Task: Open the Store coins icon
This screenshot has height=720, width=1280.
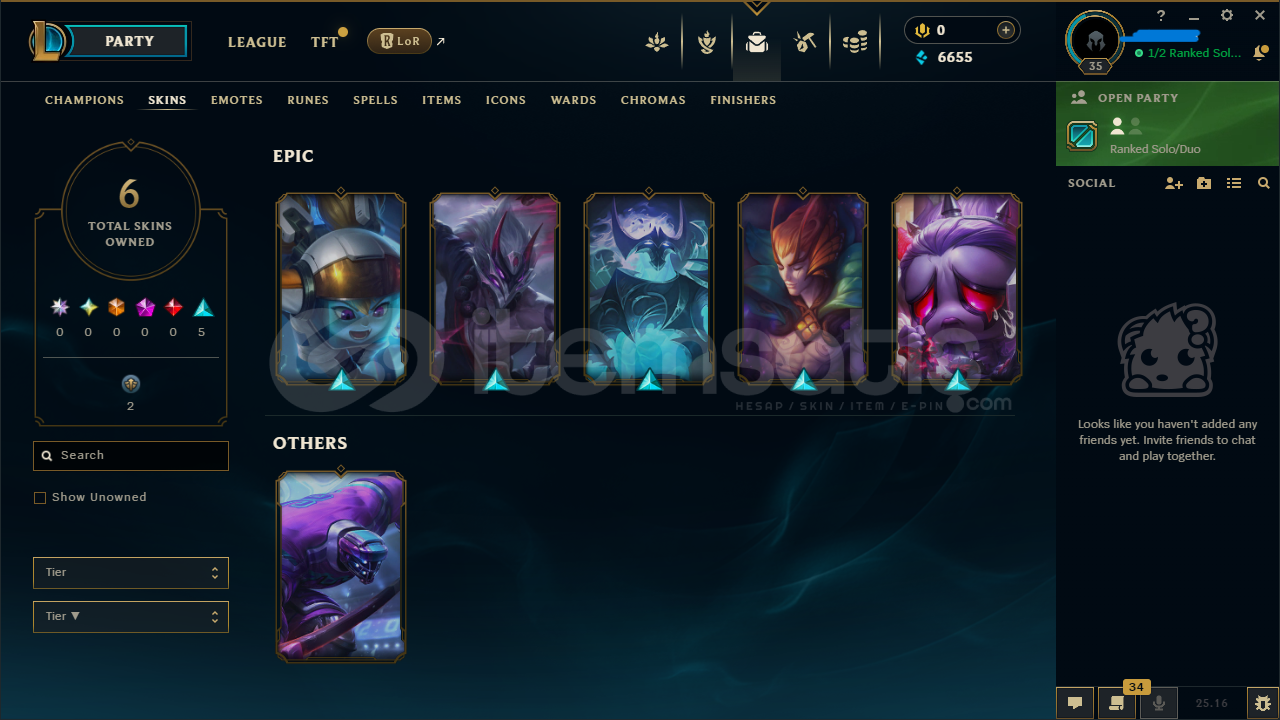Action: [855, 42]
